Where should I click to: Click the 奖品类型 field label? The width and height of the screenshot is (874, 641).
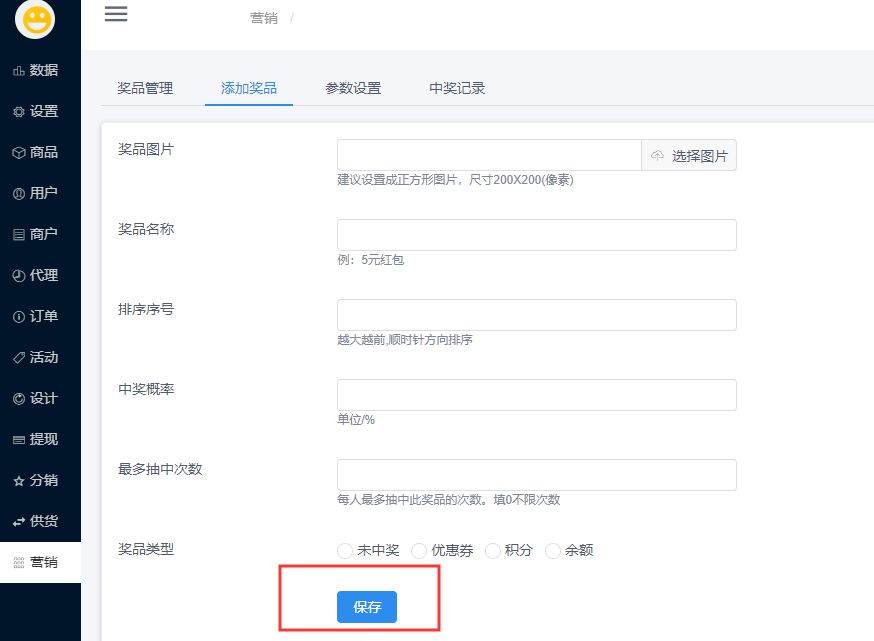pos(146,550)
